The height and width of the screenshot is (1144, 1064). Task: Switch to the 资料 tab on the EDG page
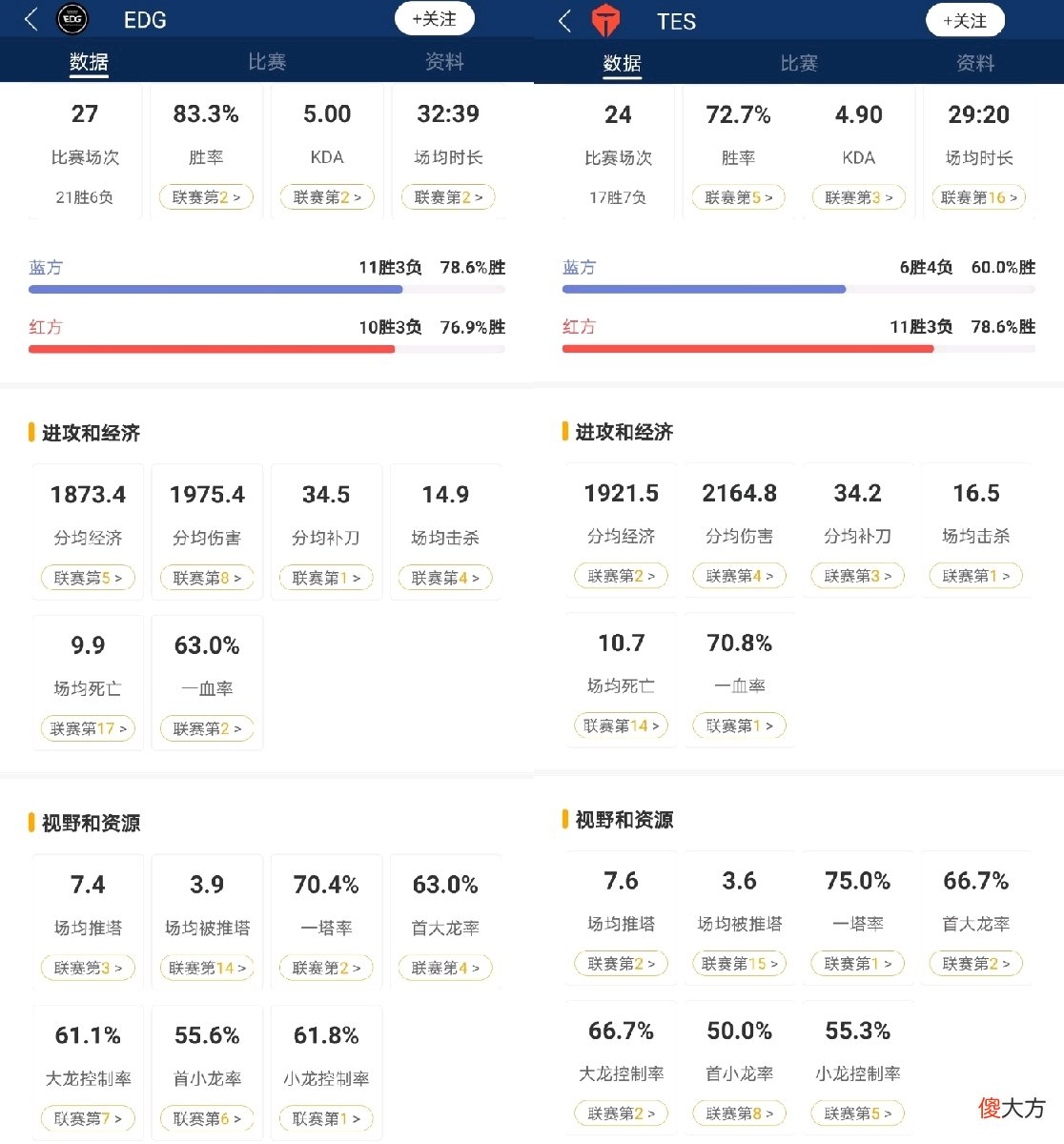[x=444, y=62]
